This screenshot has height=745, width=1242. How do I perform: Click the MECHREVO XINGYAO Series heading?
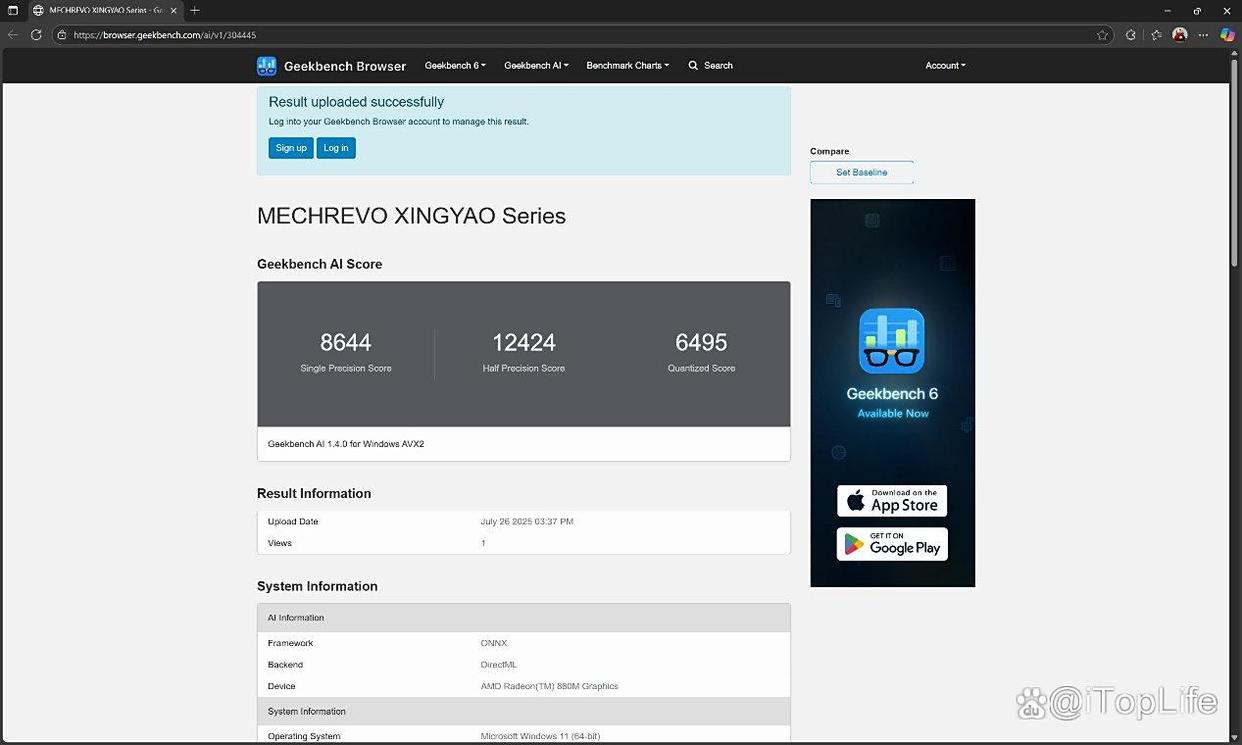click(x=411, y=216)
